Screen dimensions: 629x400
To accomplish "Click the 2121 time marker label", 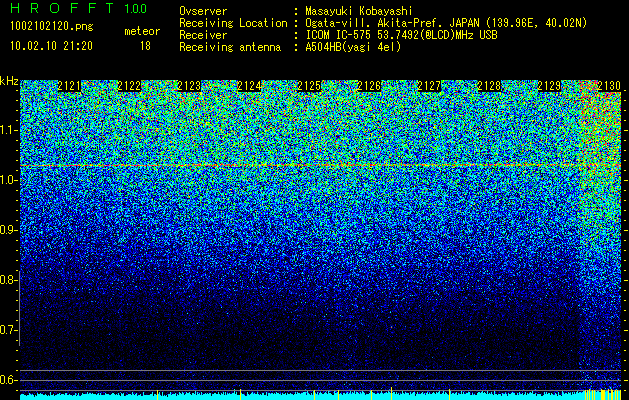I will tap(69, 86).
